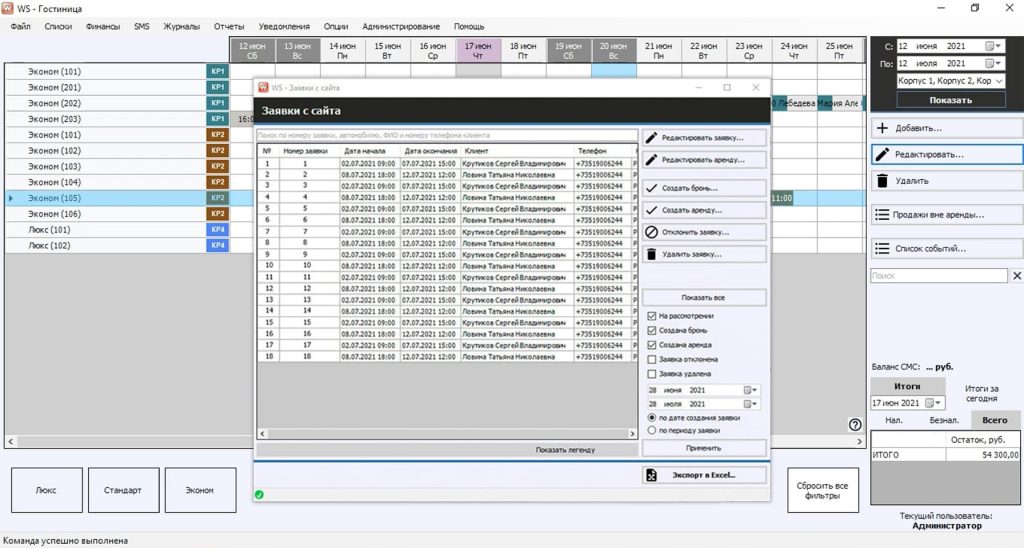
Task: Open the Финансы menu
Action: 103,27
